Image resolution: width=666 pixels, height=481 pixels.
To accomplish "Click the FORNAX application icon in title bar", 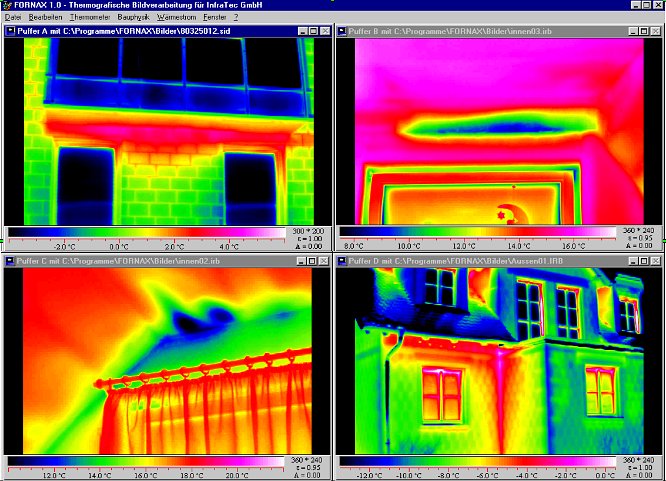I will [7, 6].
